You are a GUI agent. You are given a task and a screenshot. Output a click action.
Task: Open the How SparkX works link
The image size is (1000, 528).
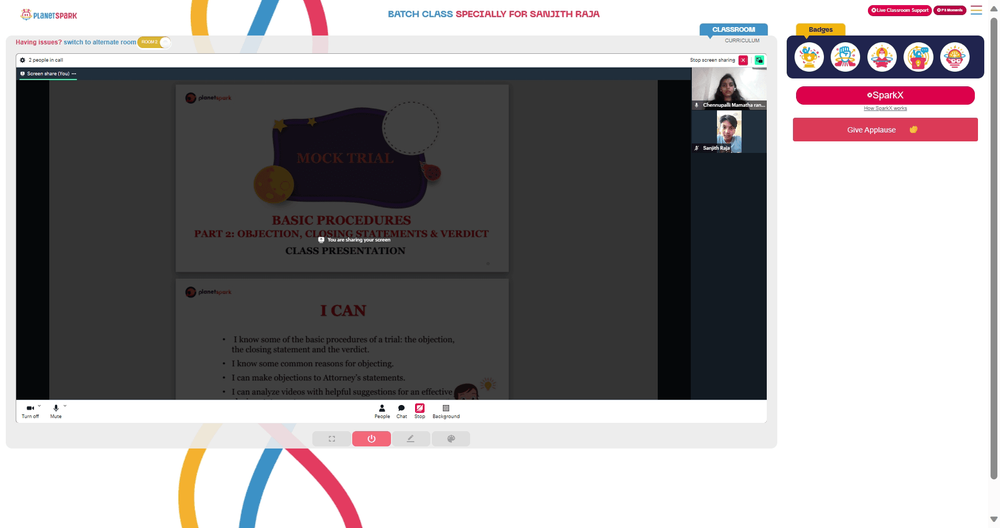(x=885, y=108)
